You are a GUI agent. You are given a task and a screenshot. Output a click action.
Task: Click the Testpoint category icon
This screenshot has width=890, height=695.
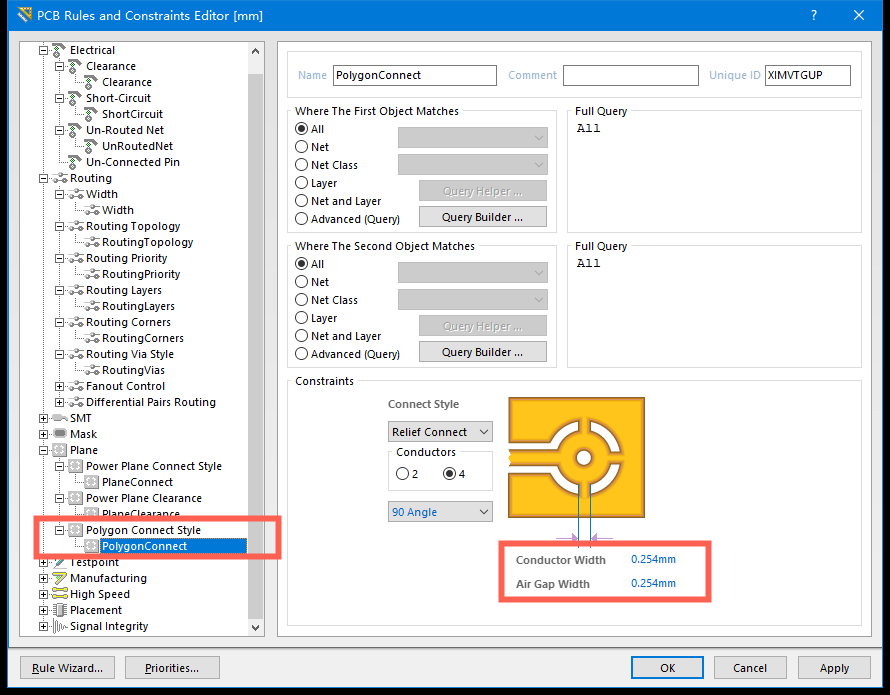click(x=59, y=562)
